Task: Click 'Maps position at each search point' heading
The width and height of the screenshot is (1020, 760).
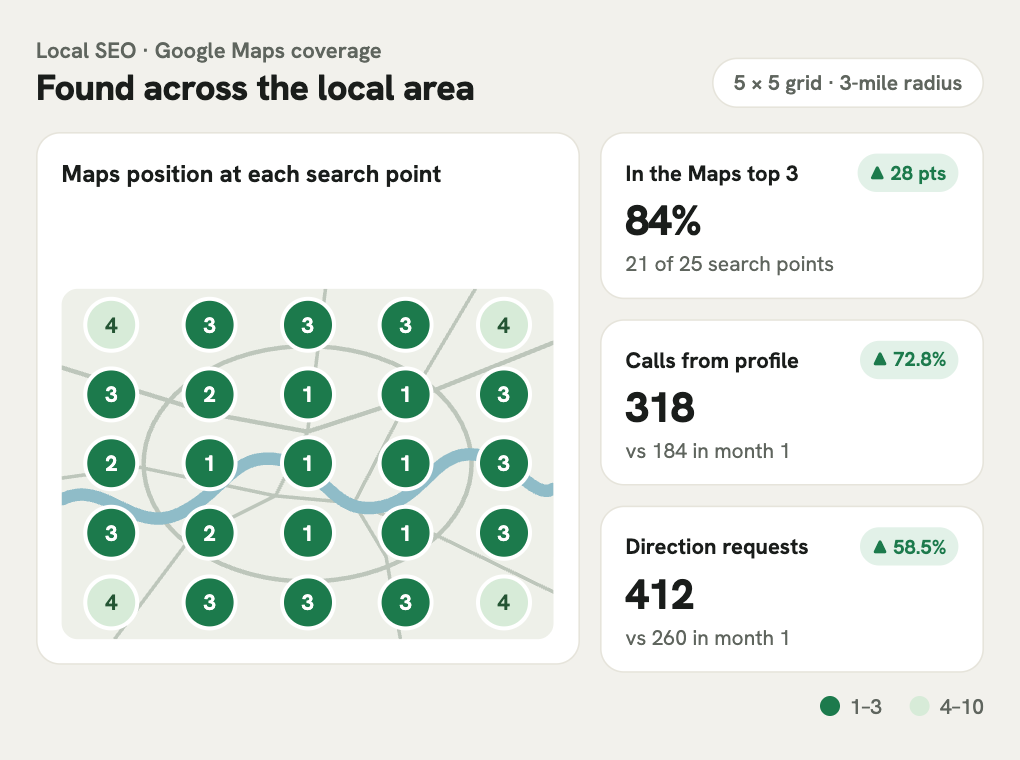Action: [251, 174]
